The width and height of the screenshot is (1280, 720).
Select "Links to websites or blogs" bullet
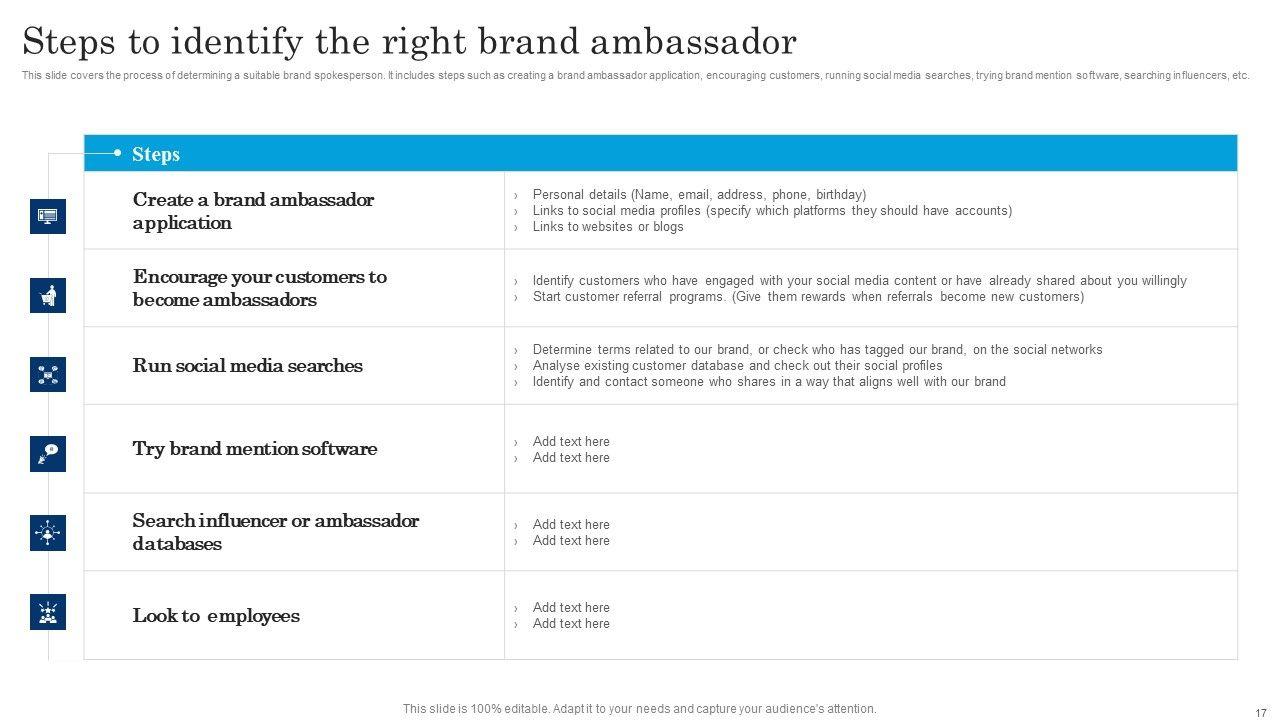tap(607, 227)
